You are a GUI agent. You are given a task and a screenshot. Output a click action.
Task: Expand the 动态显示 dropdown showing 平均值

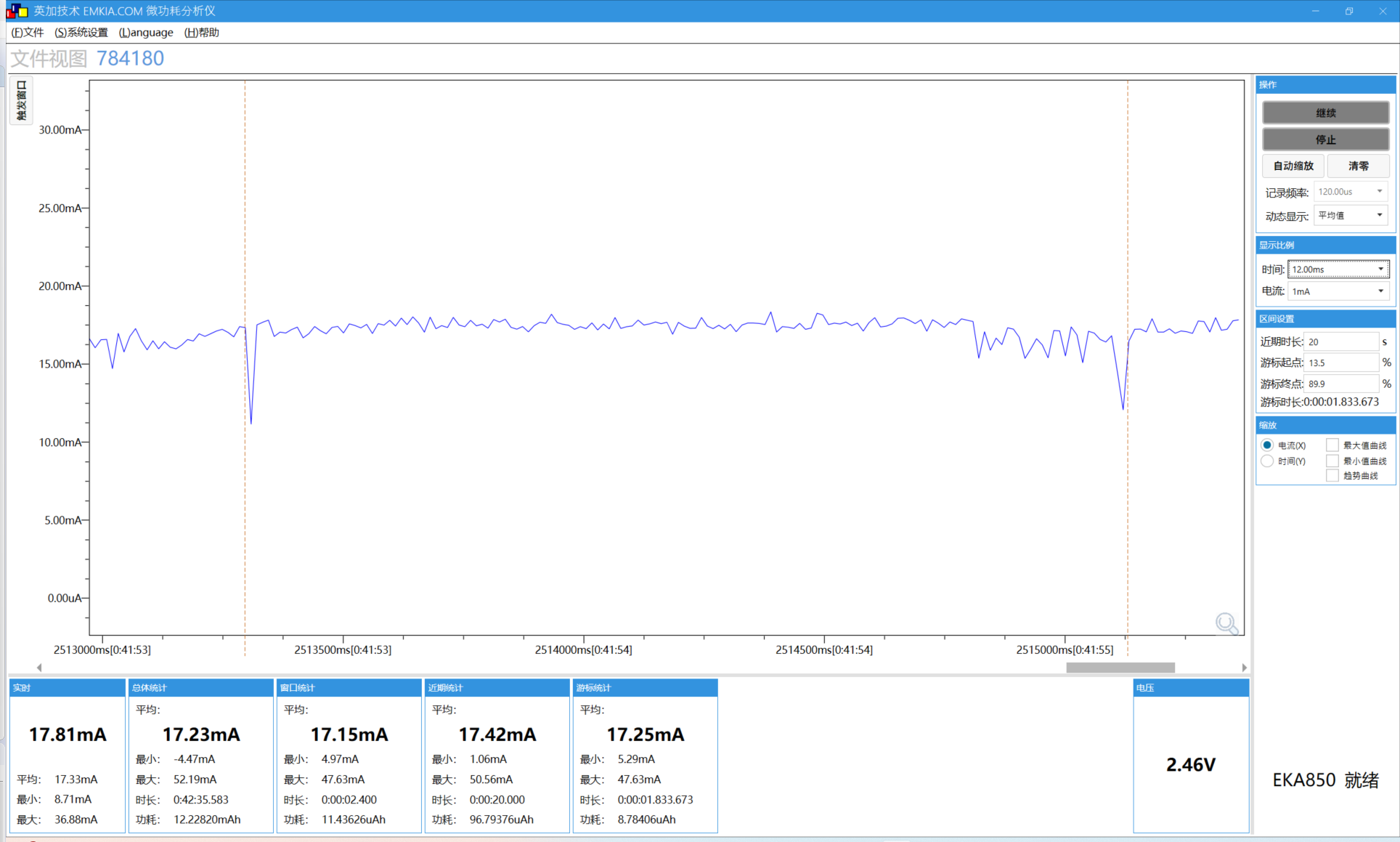pyautogui.click(x=1351, y=215)
